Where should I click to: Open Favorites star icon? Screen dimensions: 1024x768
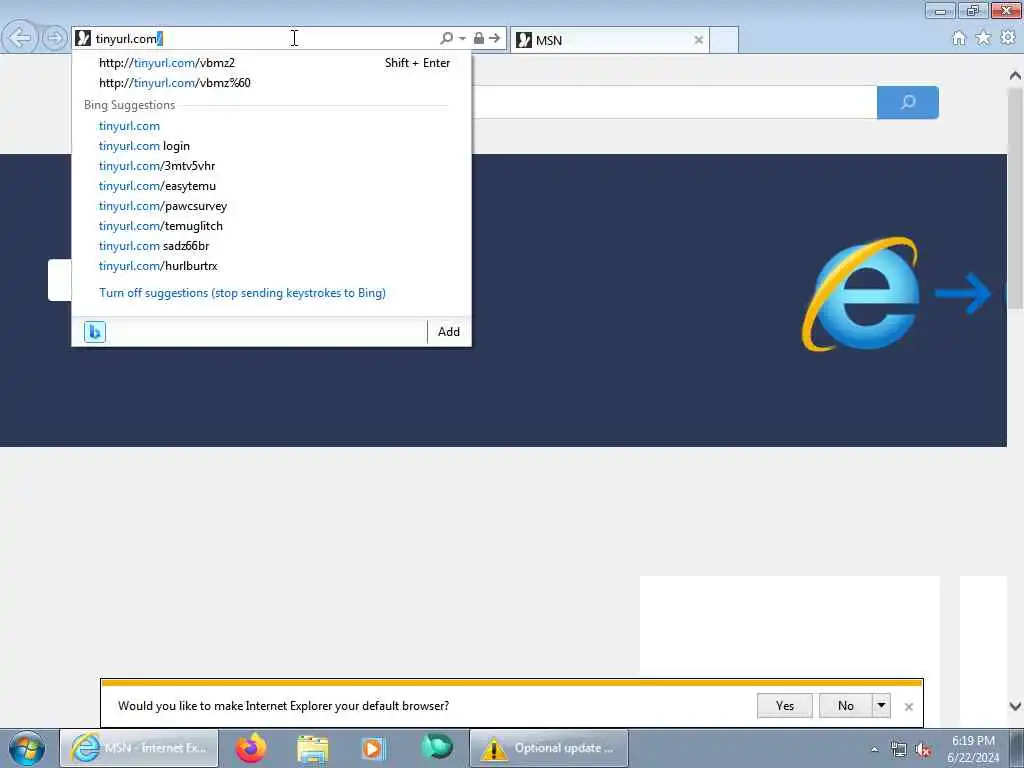(x=983, y=38)
